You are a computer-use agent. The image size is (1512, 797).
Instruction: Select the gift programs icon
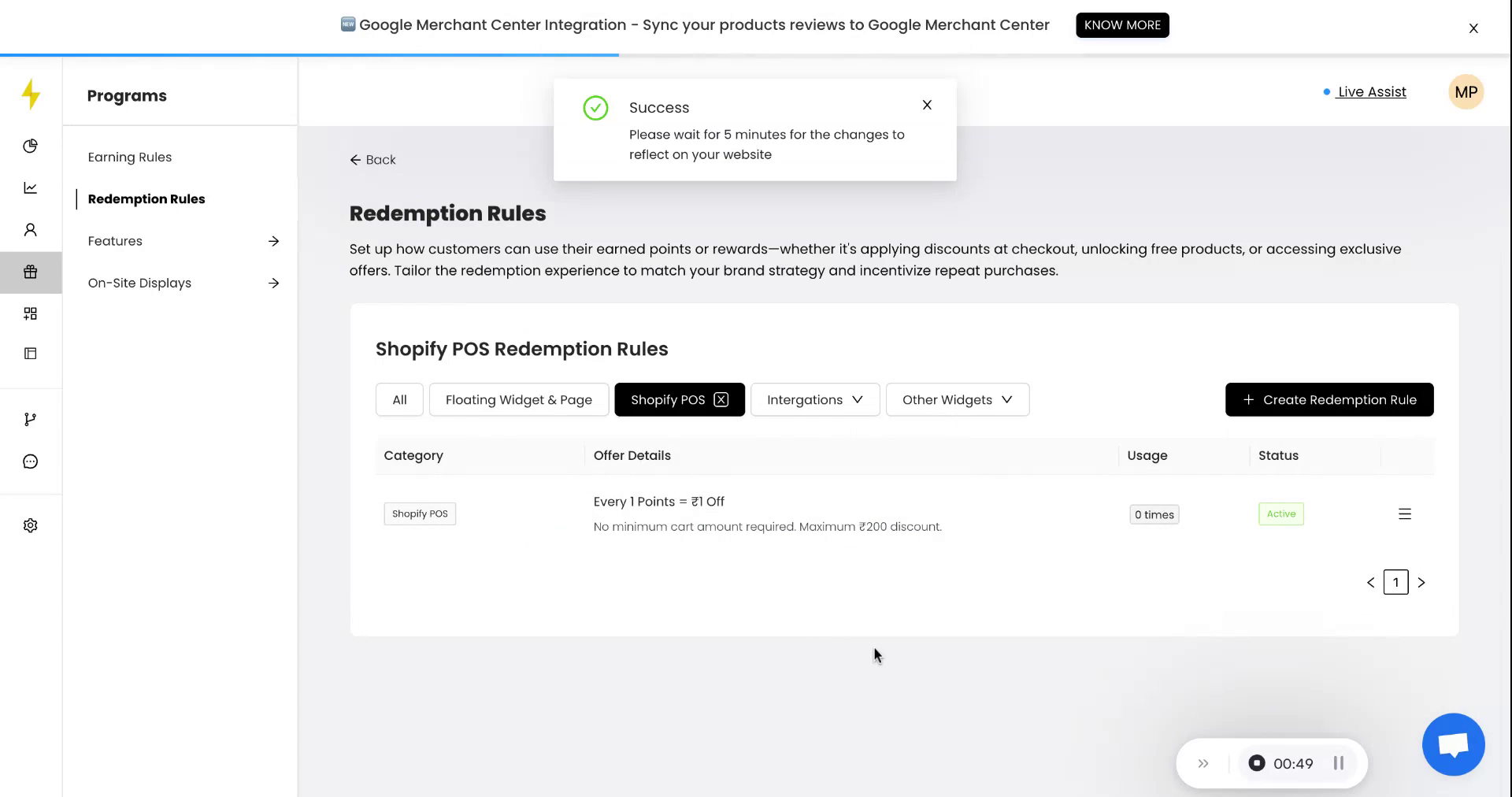30,272
